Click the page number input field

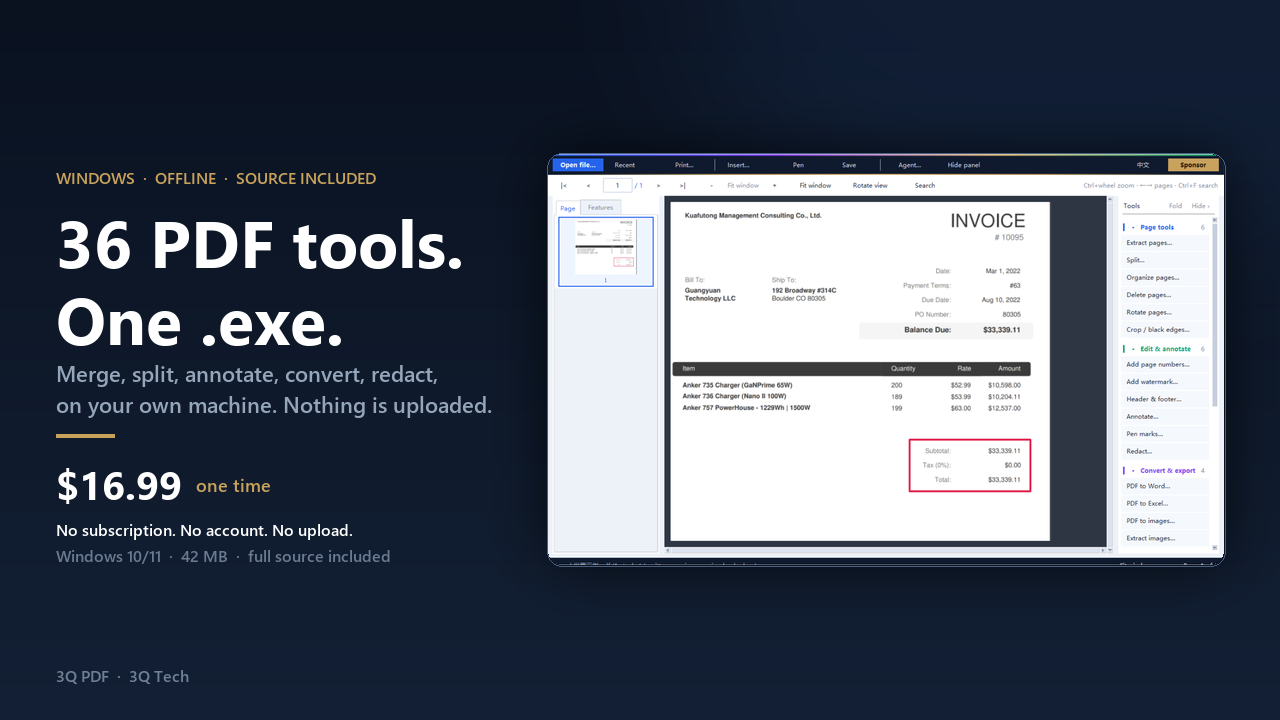click(x=617, y=185)
